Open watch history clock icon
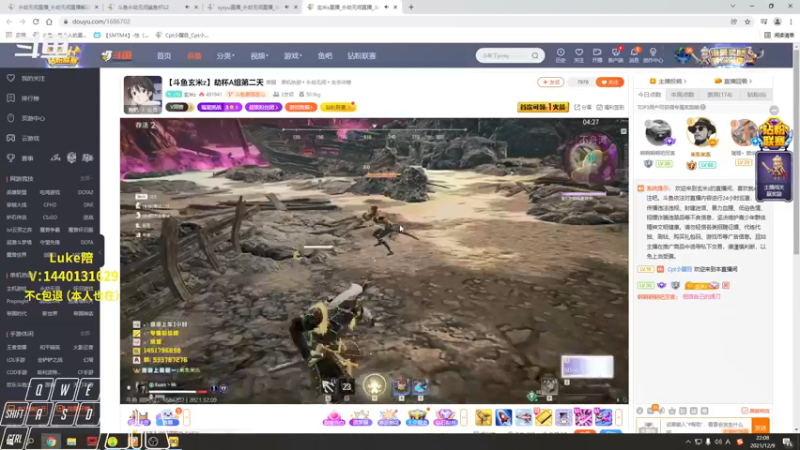The height and width of the screenshot is (450, 800). point(560,55)
